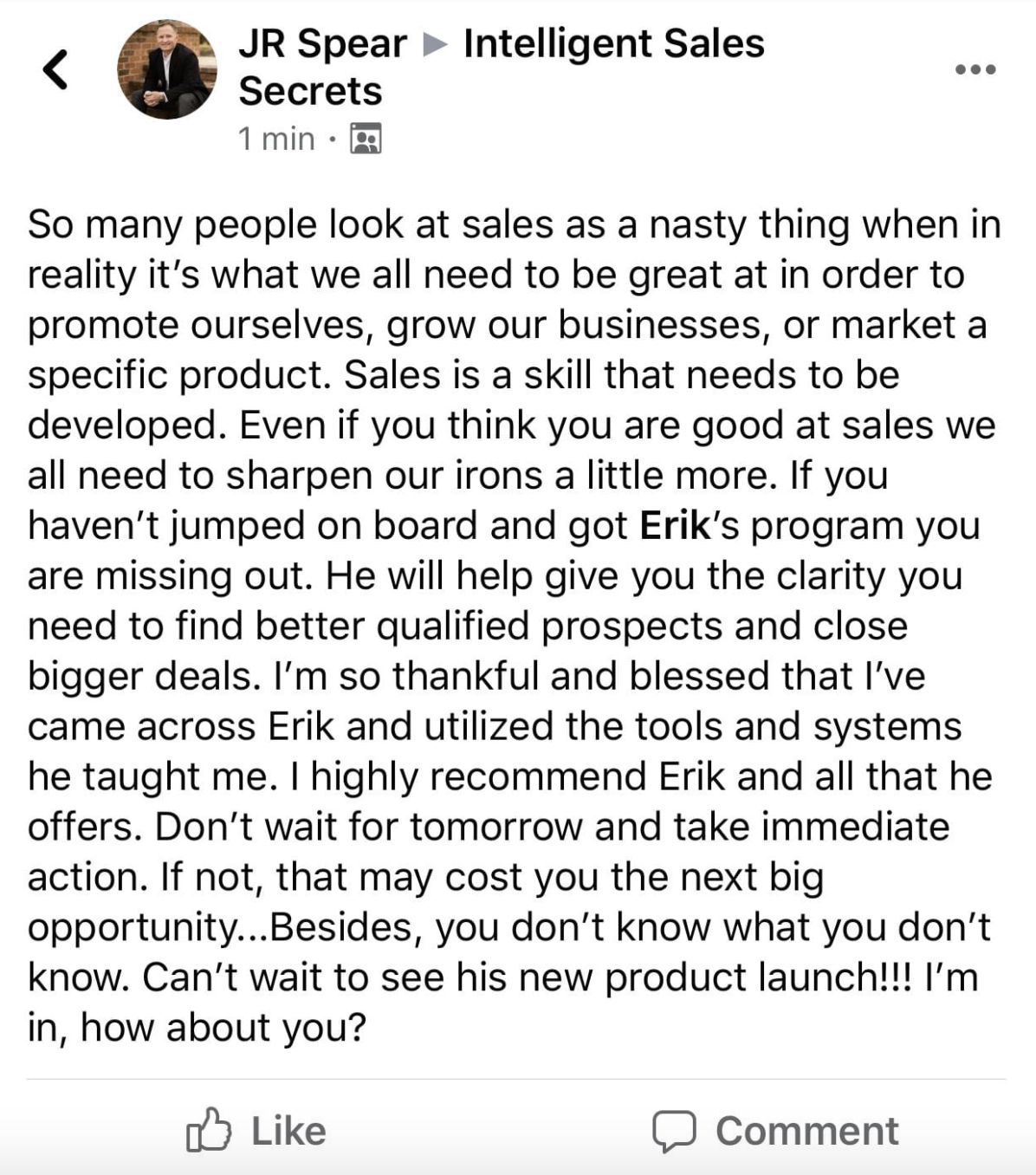The image size is (1036, 1175).
Task: Like the post using the Like label
Action: [288, 1131]
